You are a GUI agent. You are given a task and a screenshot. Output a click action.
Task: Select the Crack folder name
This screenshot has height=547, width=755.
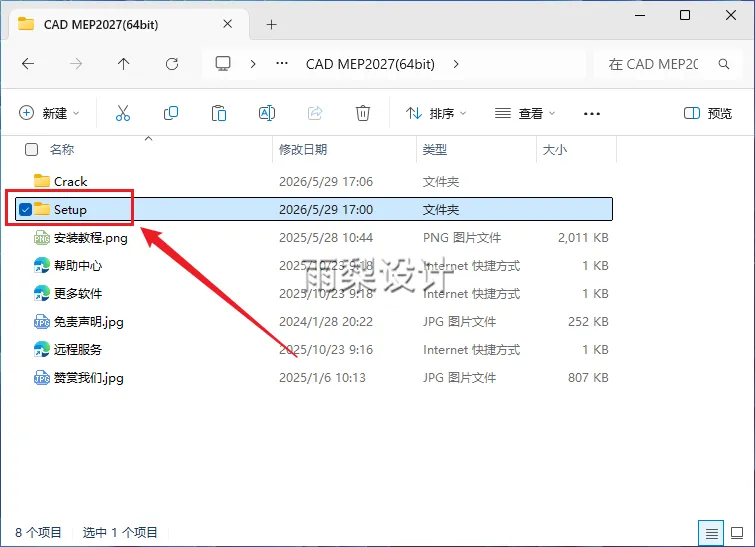tap(70, 182)
